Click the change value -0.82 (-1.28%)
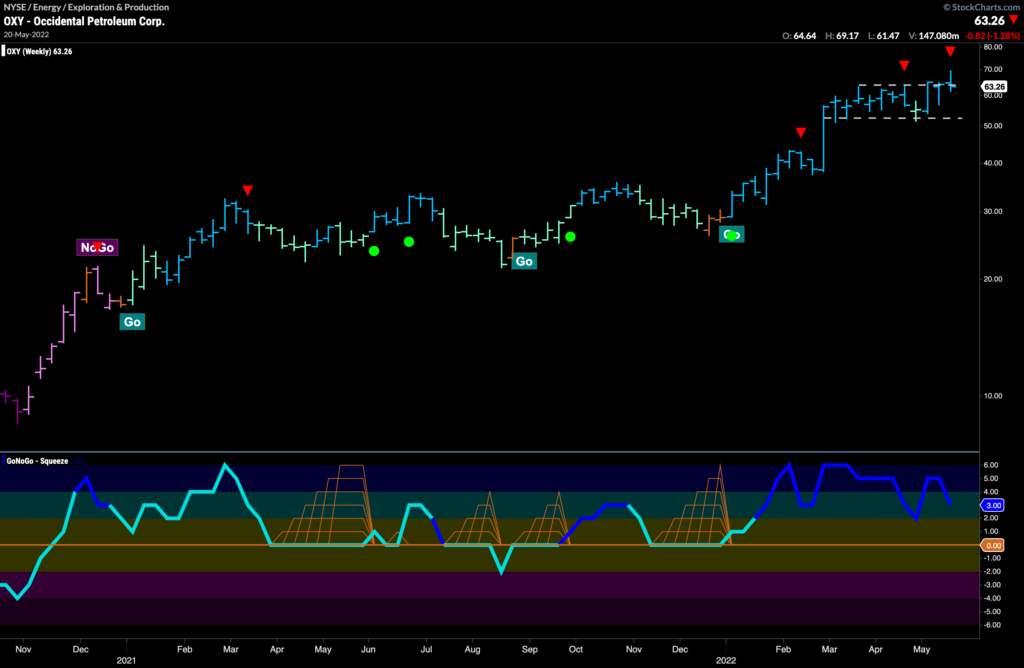 992,36
